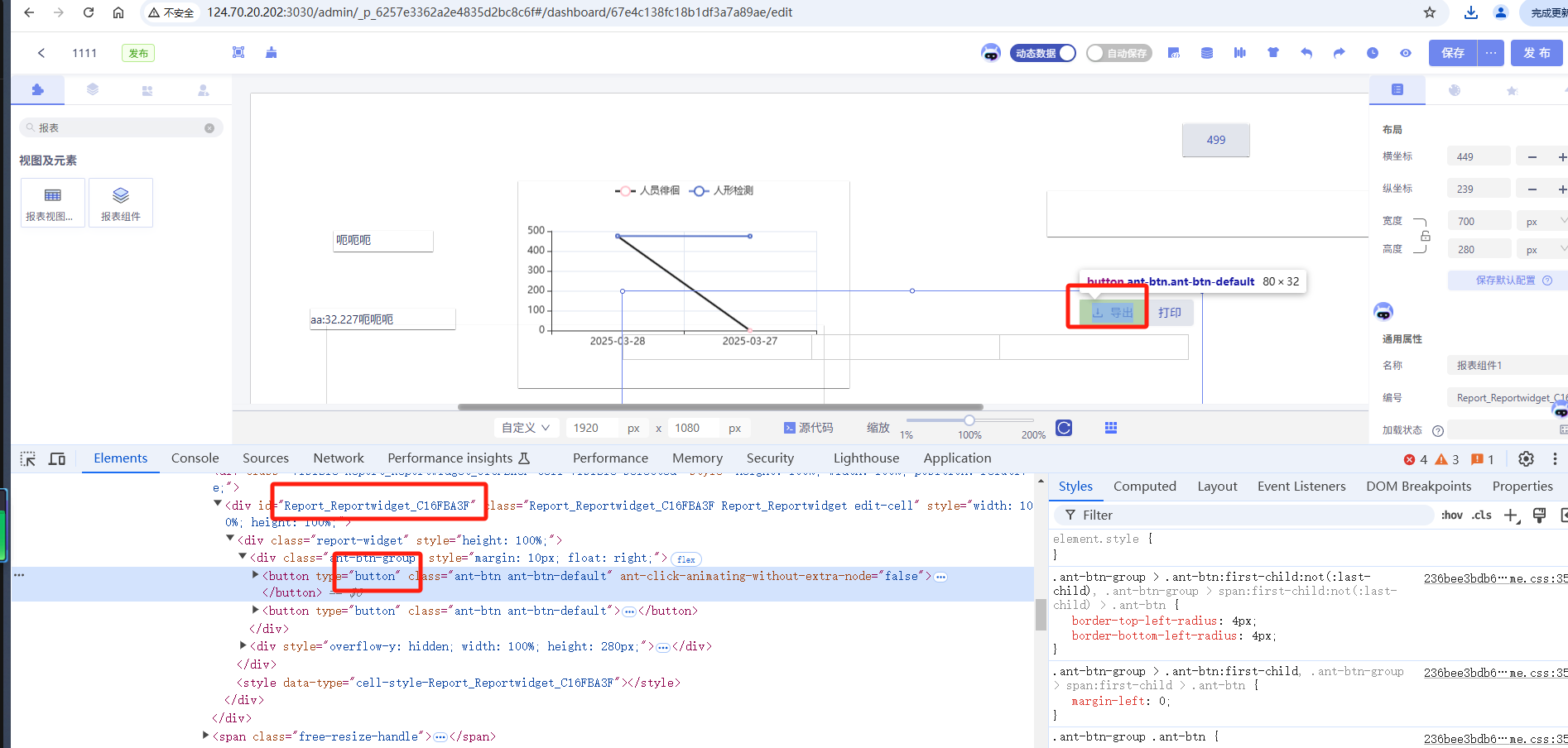Go to the browser home page
The image size is (1568, 748).
tap(118, 12)
